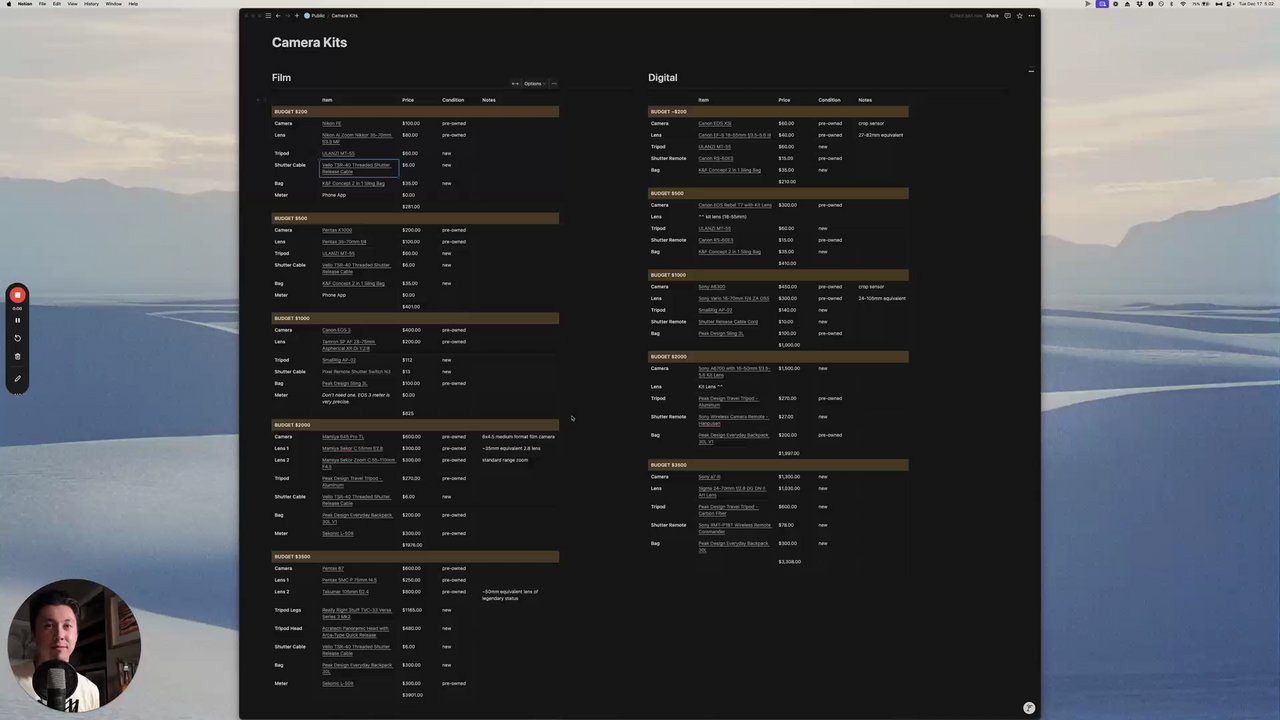Open the Camera Kits breadcrumb
Image resolution: width=1280 pixels, height=720 pixels.
click(x=344, y=16)
